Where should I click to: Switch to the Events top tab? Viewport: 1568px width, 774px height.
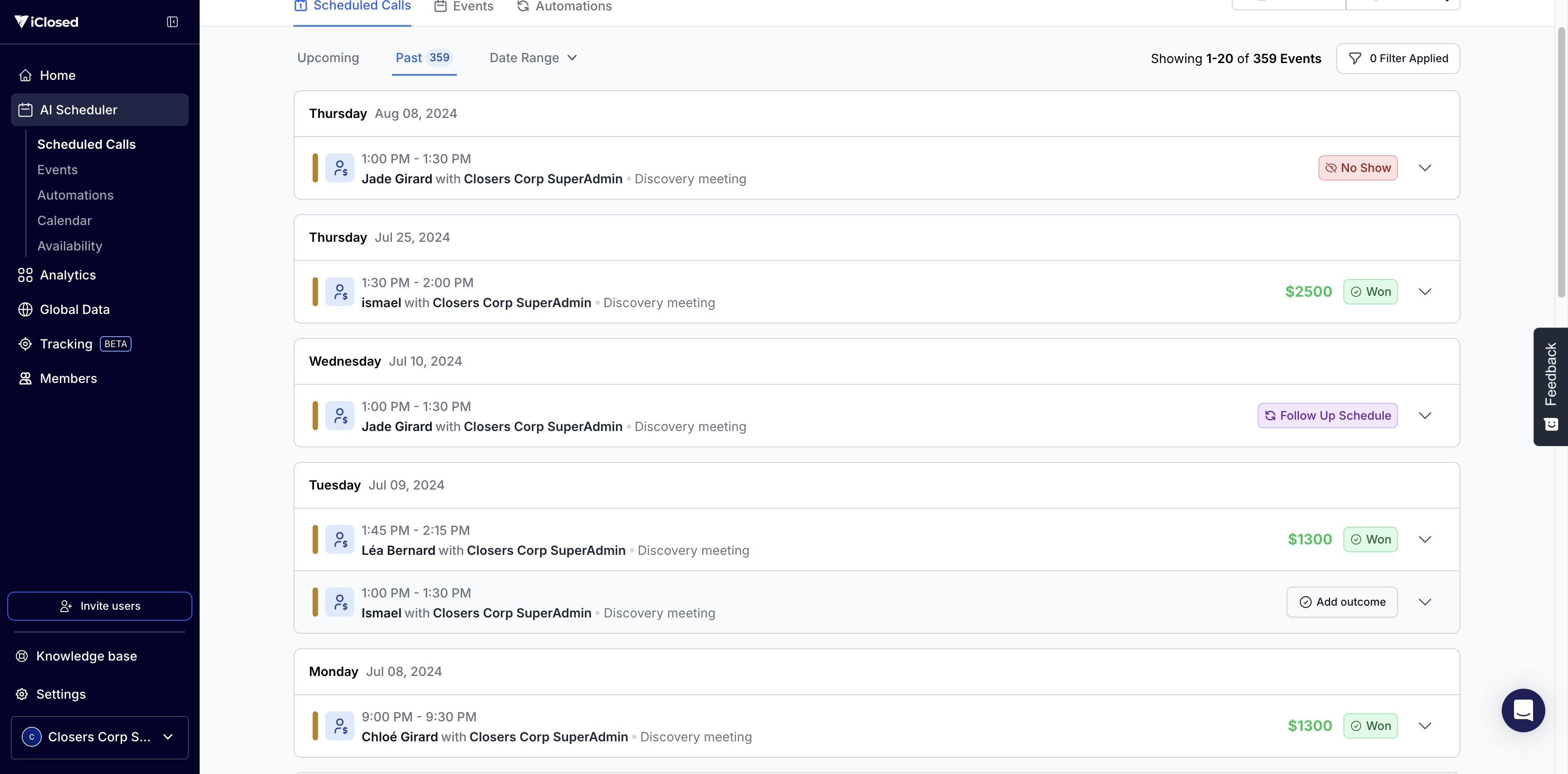[464, 7]
